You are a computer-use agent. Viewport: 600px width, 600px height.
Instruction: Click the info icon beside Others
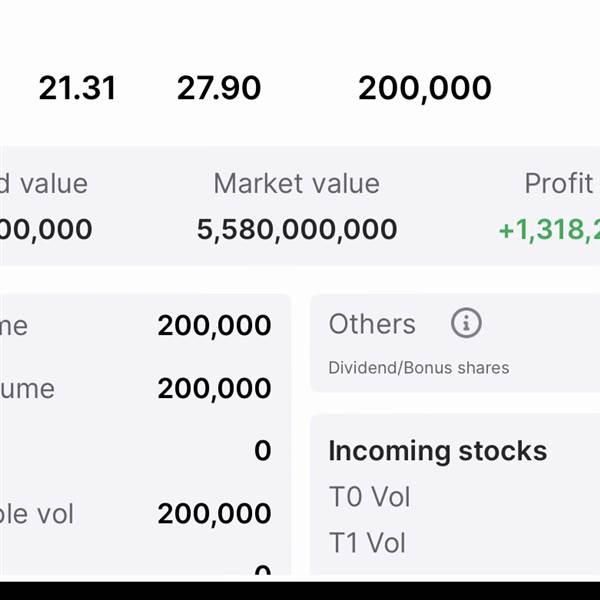tap(466, 323)
